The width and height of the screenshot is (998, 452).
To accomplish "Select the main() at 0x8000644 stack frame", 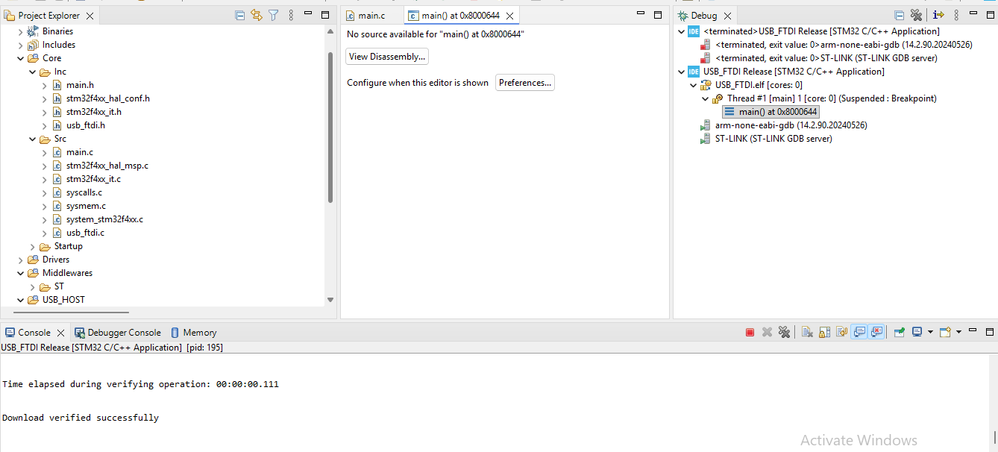I will [771, 112].
